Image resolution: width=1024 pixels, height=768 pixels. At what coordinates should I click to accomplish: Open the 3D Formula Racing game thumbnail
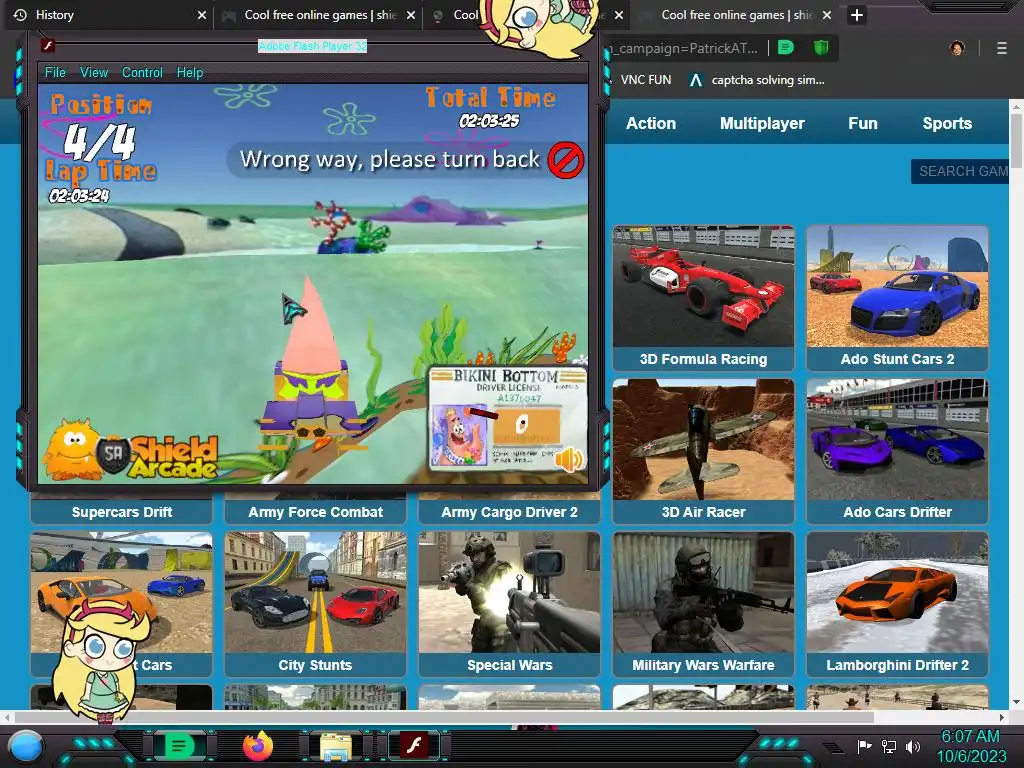pos(703,286)
